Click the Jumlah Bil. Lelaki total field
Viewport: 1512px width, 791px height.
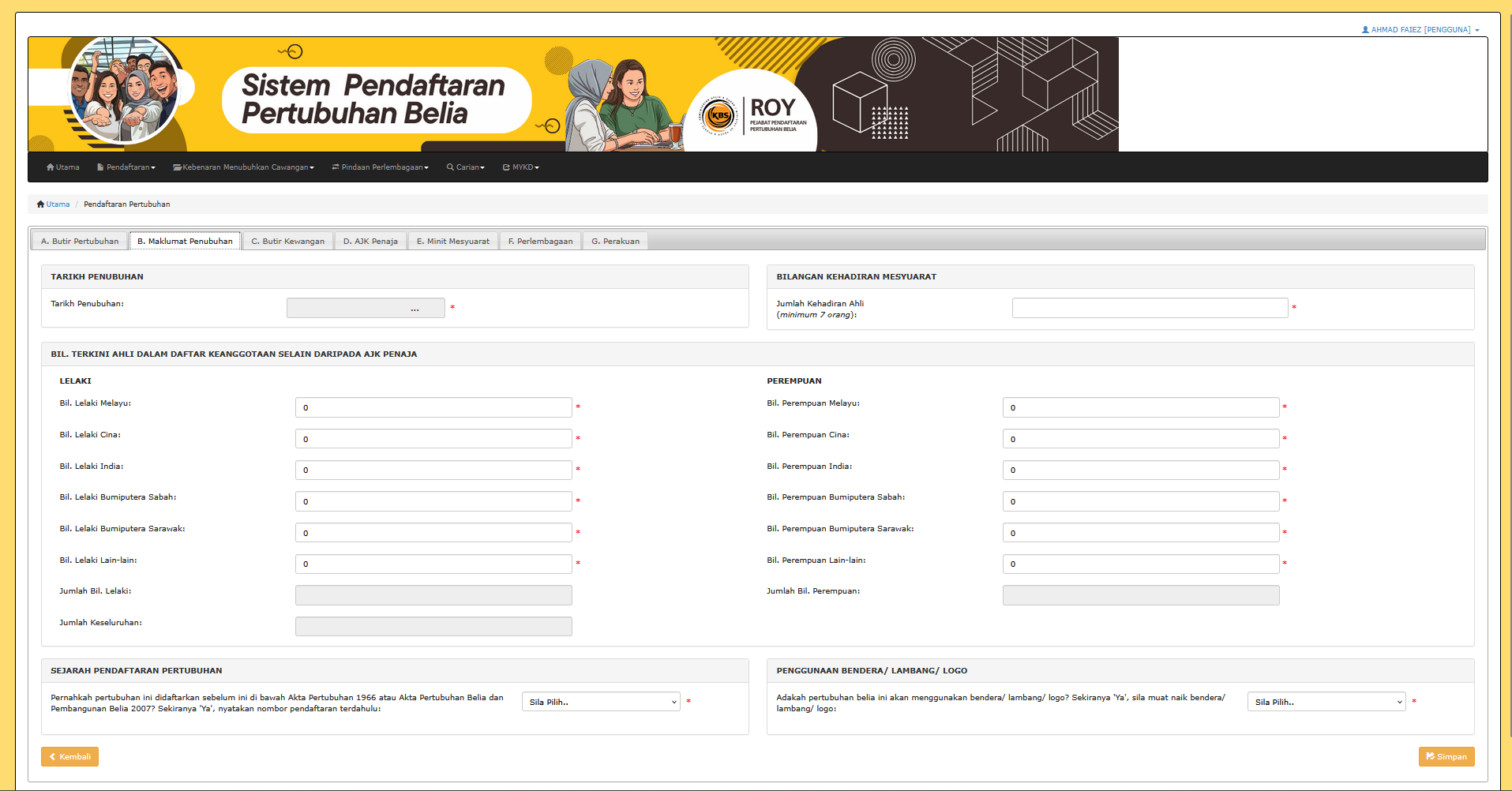(x=433, y=595)
